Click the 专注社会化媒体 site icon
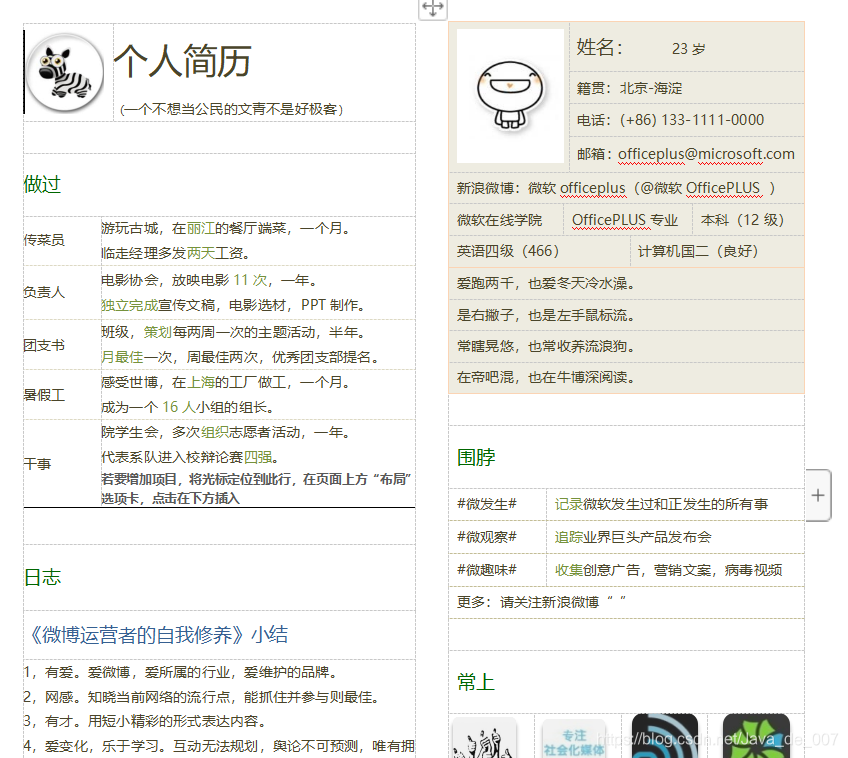The width and height of the screenshot is (848, 758). tap(573, 738)
